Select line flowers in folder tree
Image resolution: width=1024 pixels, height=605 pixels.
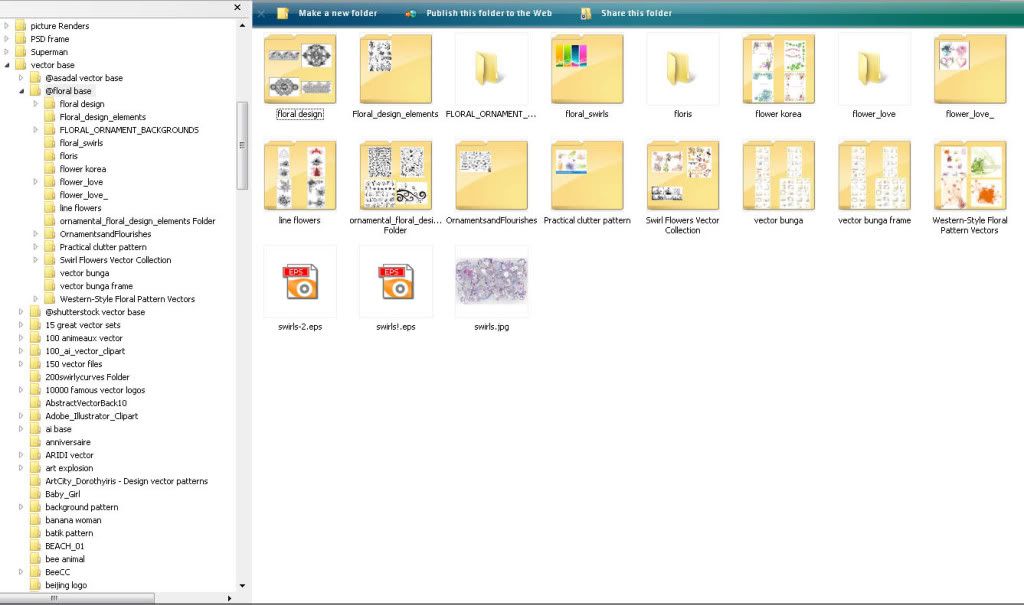[80, 208]
